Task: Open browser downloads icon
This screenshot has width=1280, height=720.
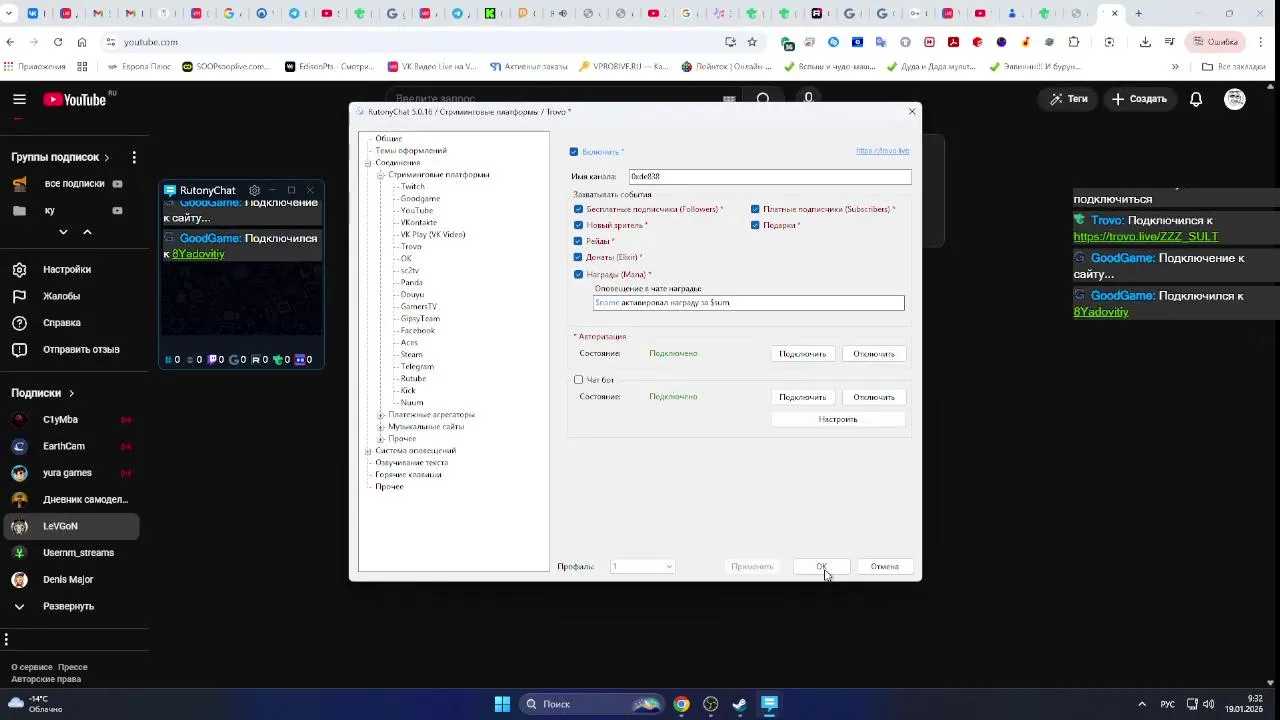Action: (x=1145, y=42)
